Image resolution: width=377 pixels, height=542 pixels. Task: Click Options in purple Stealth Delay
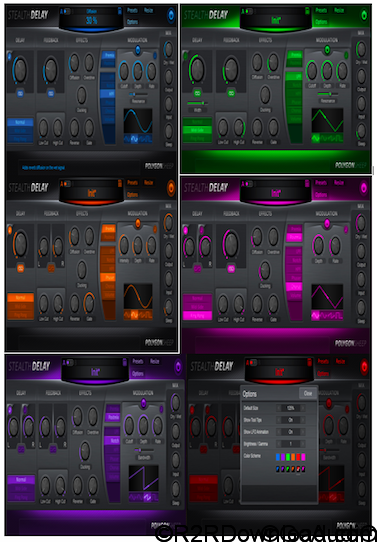138,373
